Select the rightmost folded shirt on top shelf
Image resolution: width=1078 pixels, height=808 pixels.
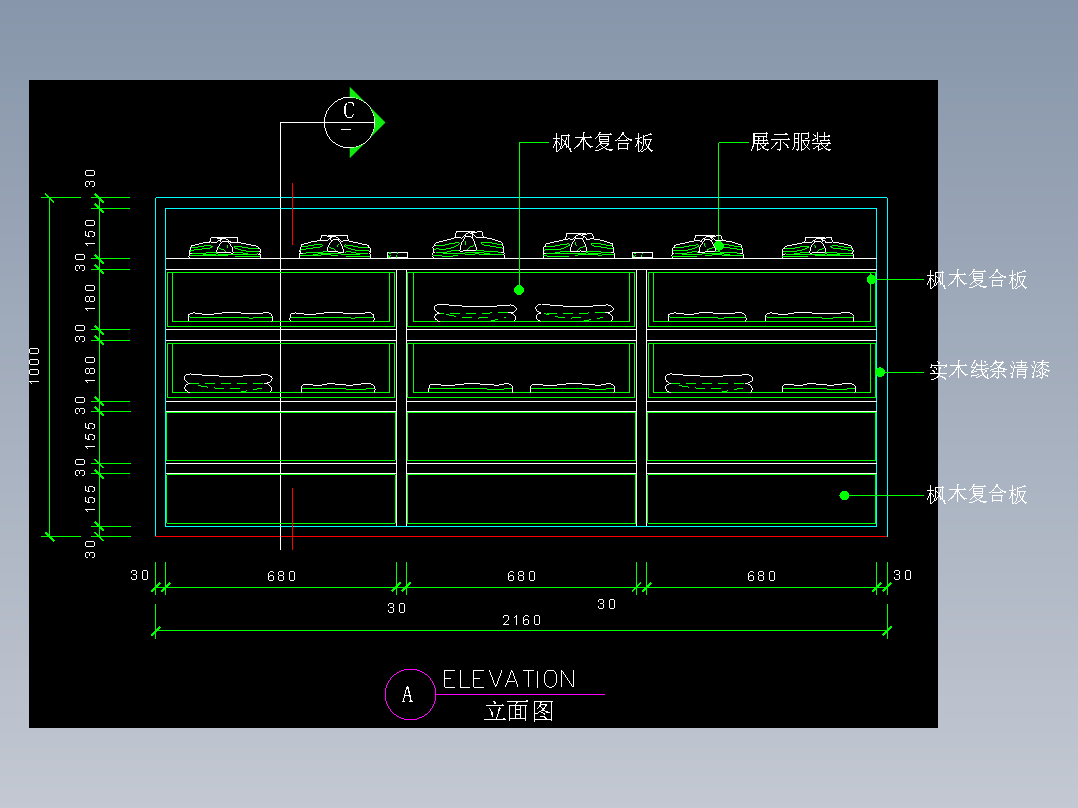coord(818,248)
